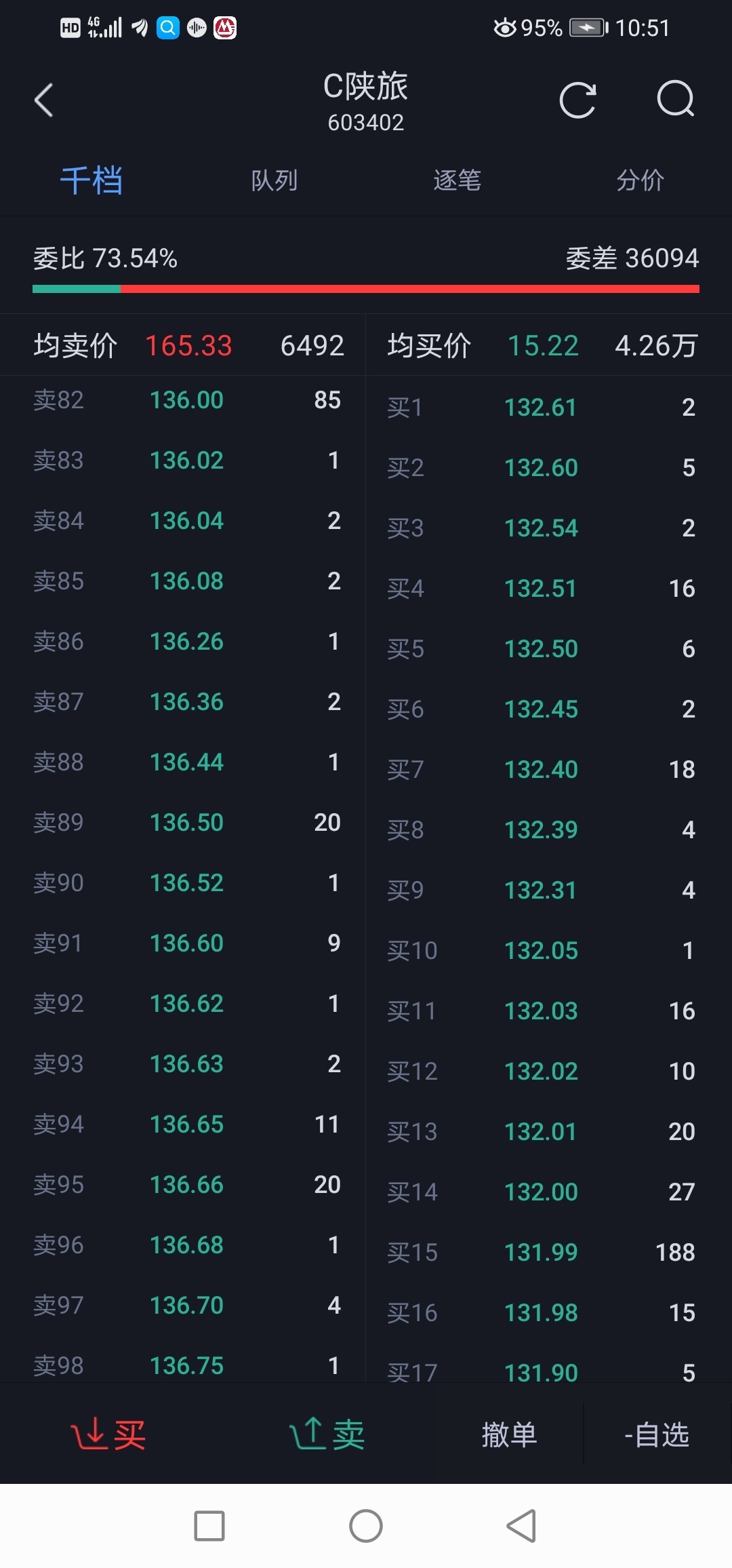The width and height of the screenshot is (732, 1568).
Task: Select the 卖89 row at 136.50
Action: coord(186,823)
